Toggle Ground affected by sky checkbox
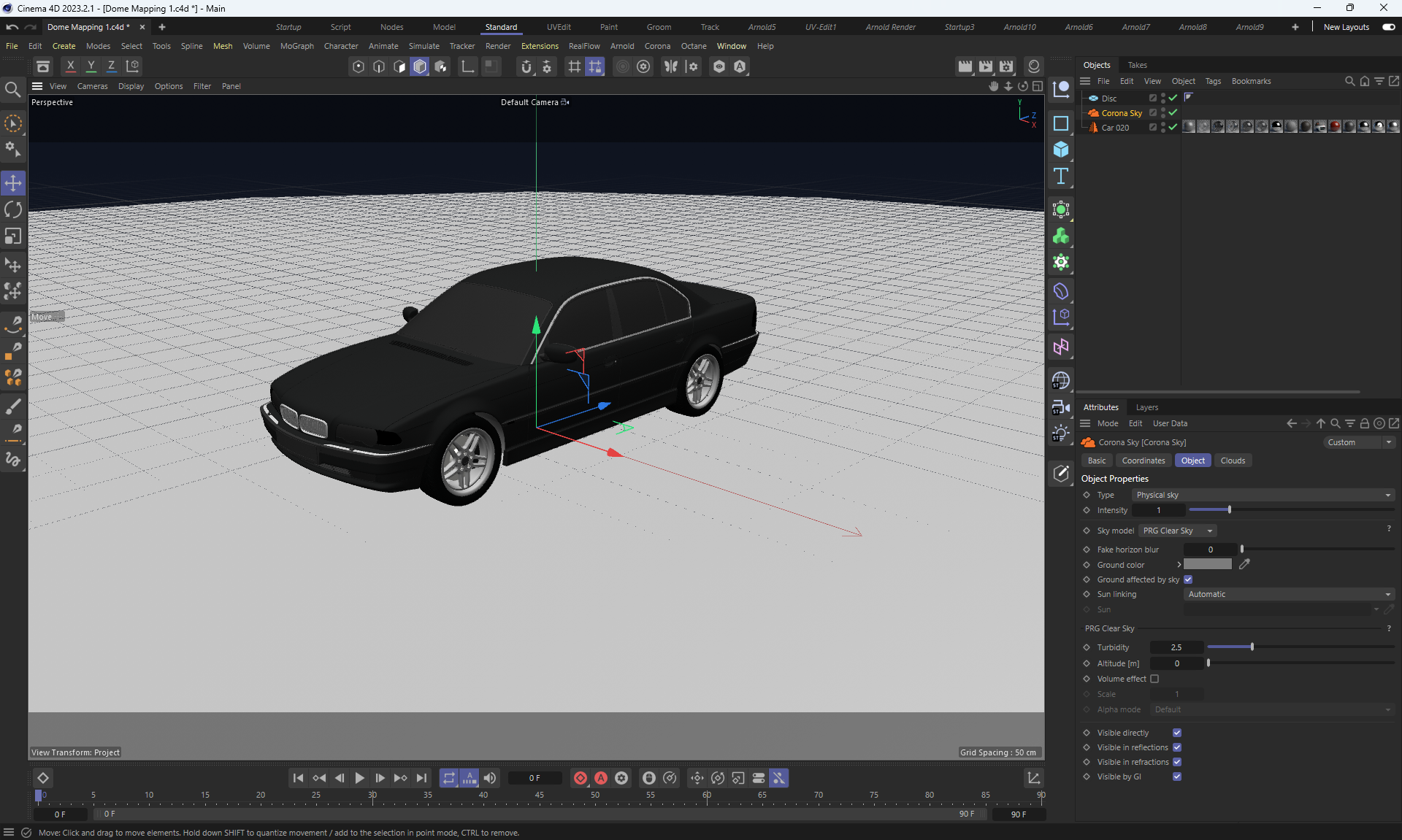This screenshot has width=1402, height=840. tap(1188, 579)
